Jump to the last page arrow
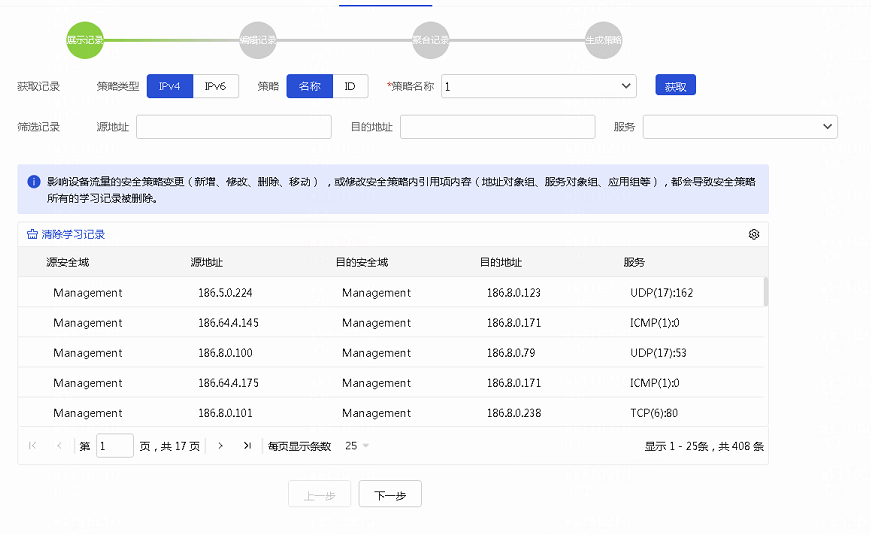The image size is (871, 535). click(x=247, y=446)
